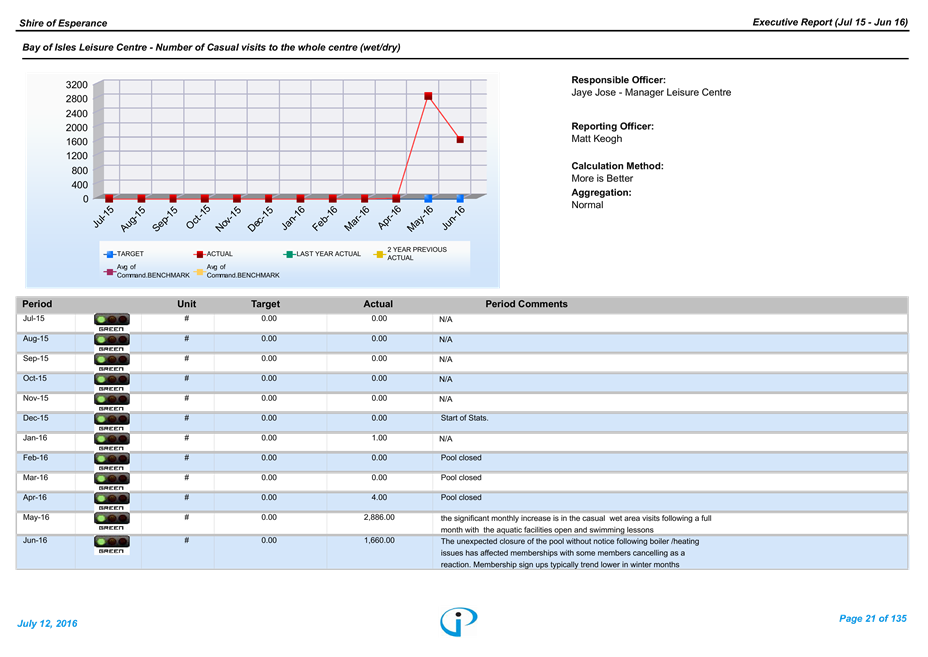Click the Apr-16 green traffic light icon

click(x=111, y=501)
